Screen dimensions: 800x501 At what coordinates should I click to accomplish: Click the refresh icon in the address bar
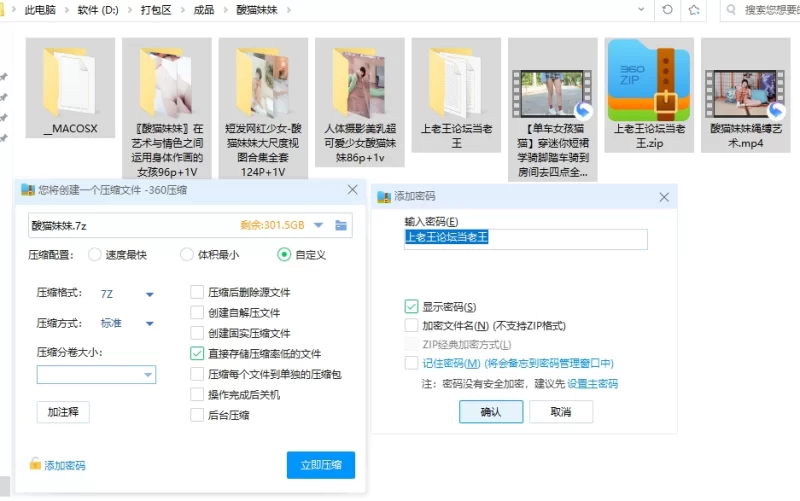coord(667,10)
